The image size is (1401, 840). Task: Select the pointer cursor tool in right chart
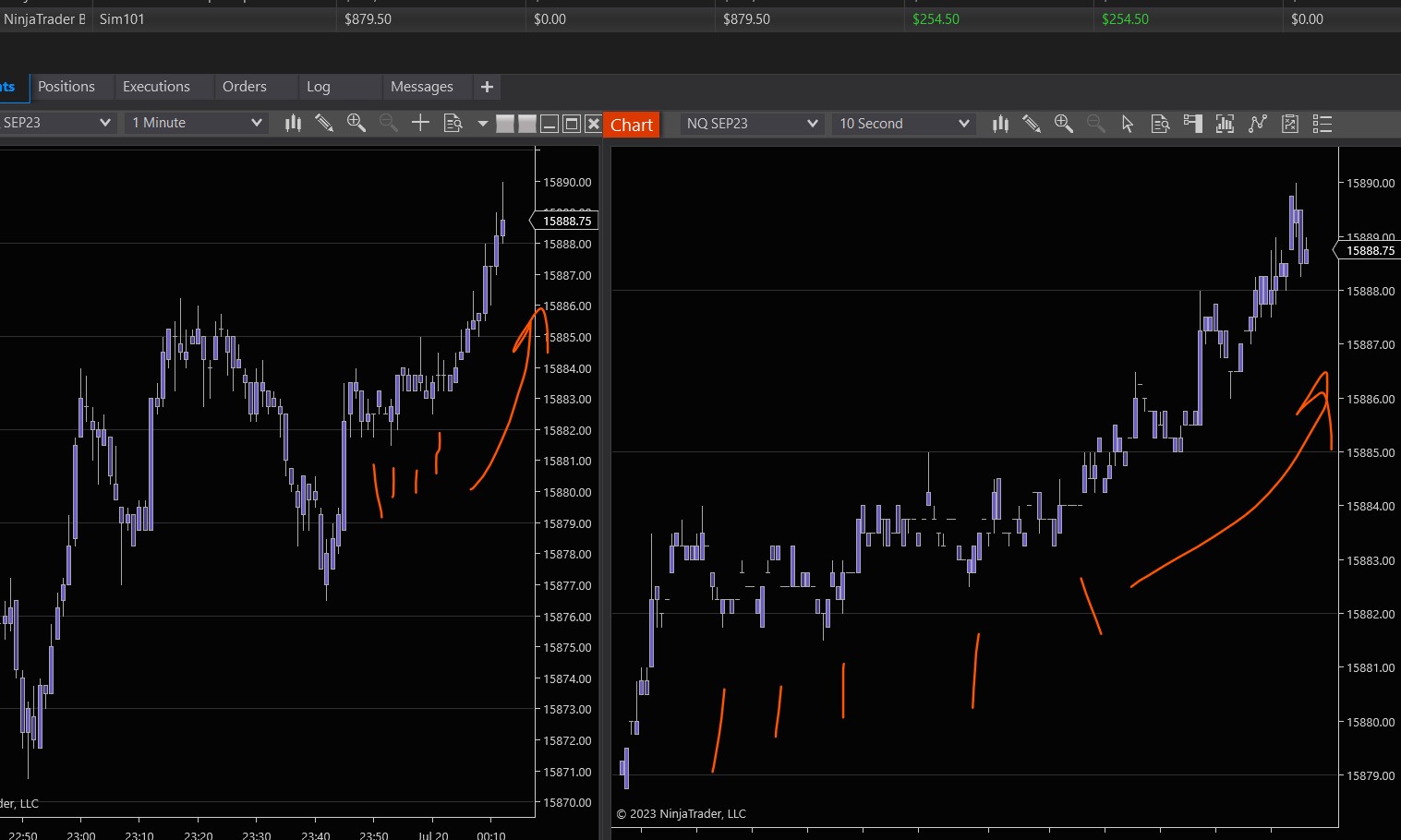(x=1127, y=124)
